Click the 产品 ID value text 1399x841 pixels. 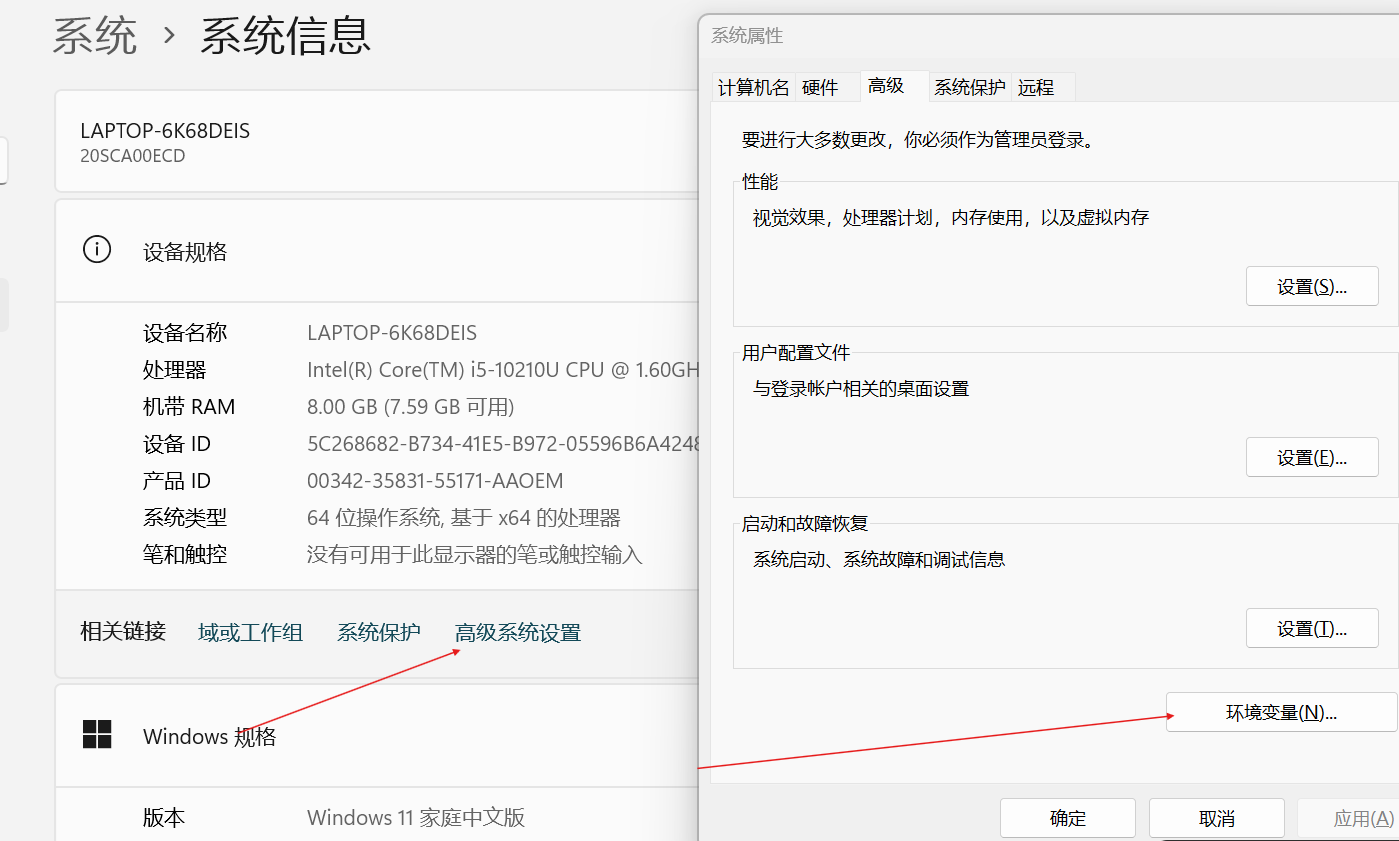[x=435, y=481]
